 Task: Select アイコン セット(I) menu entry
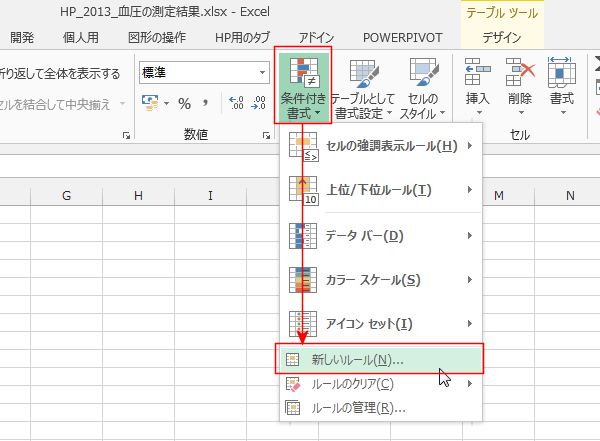[x=381, y=324]
